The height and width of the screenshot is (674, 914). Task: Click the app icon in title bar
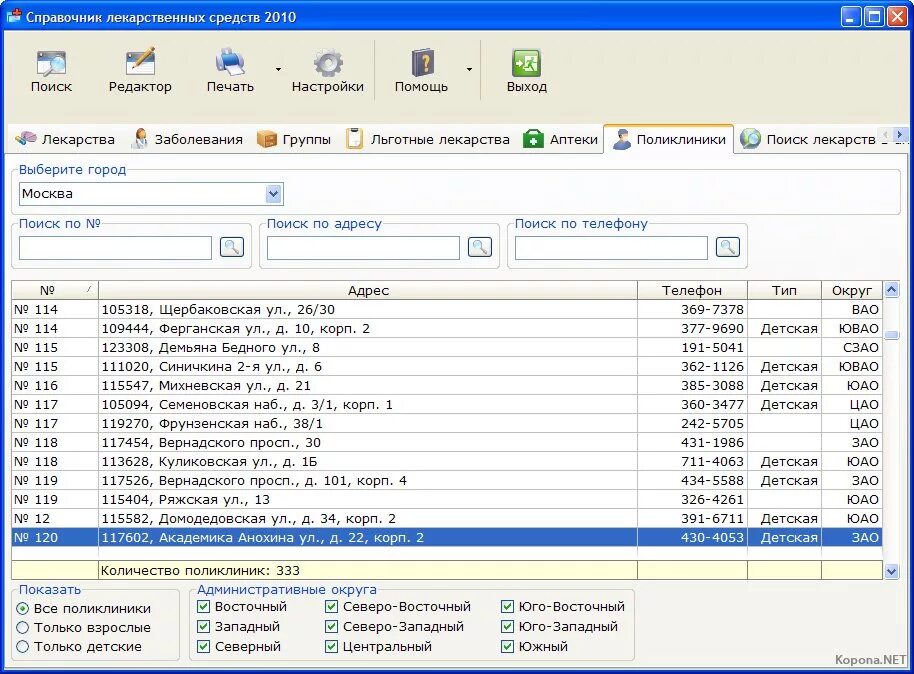click(x=13, y=16)
